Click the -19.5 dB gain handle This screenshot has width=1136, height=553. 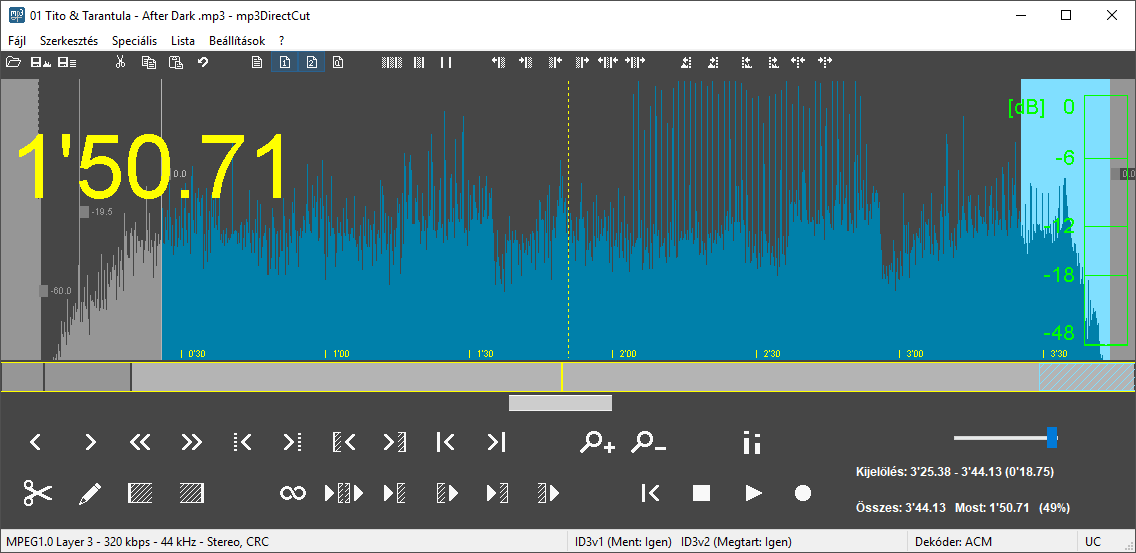[x=85, y=212]
